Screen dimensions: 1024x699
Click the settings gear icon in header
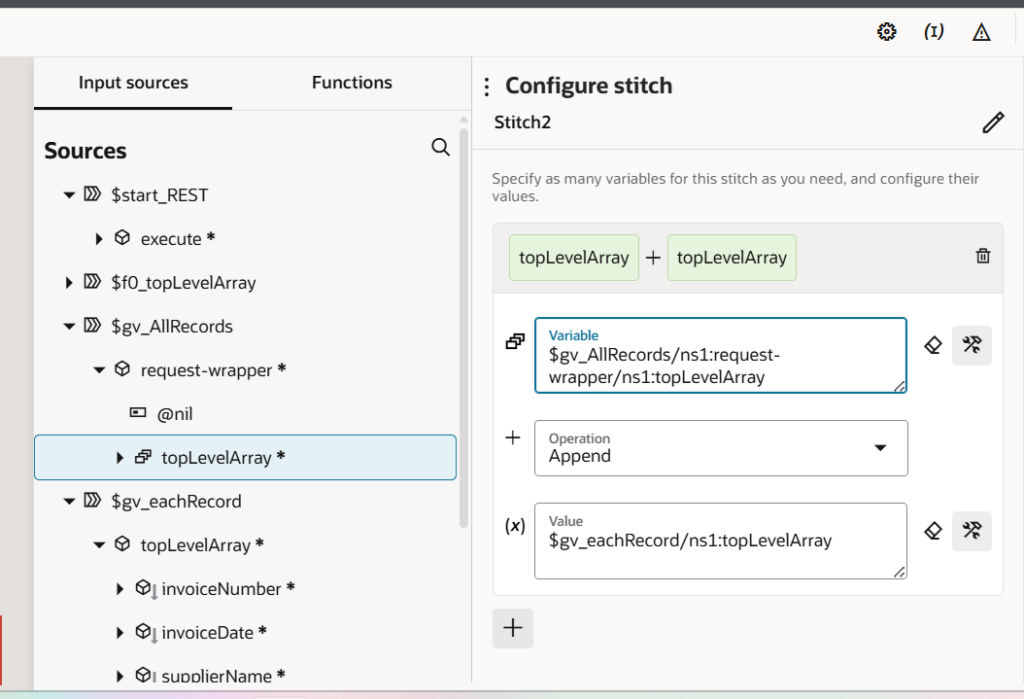coord(886,32)
